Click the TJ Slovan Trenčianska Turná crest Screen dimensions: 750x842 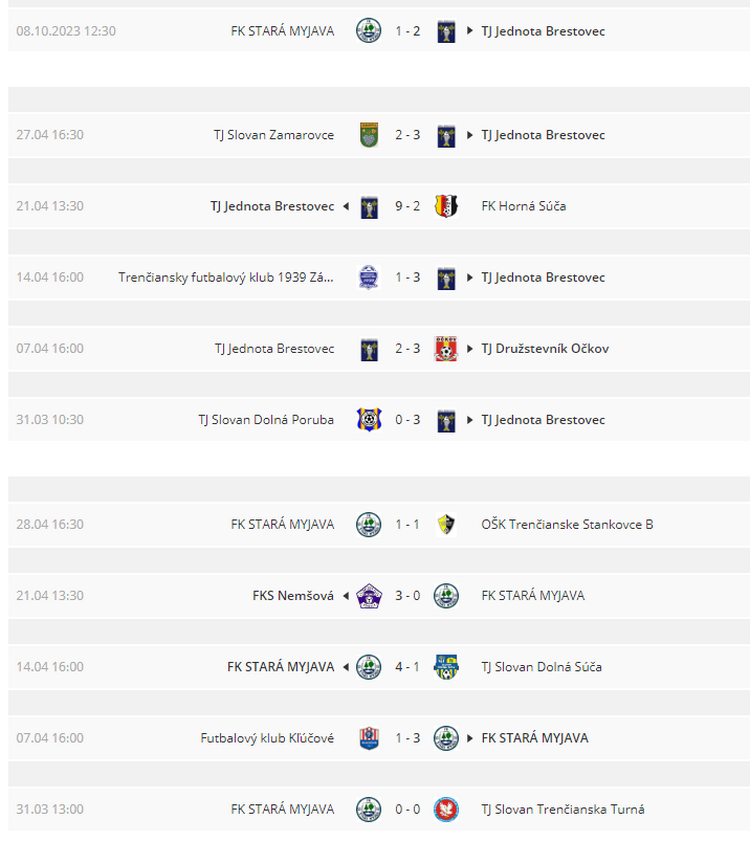(x=446, y=810)
